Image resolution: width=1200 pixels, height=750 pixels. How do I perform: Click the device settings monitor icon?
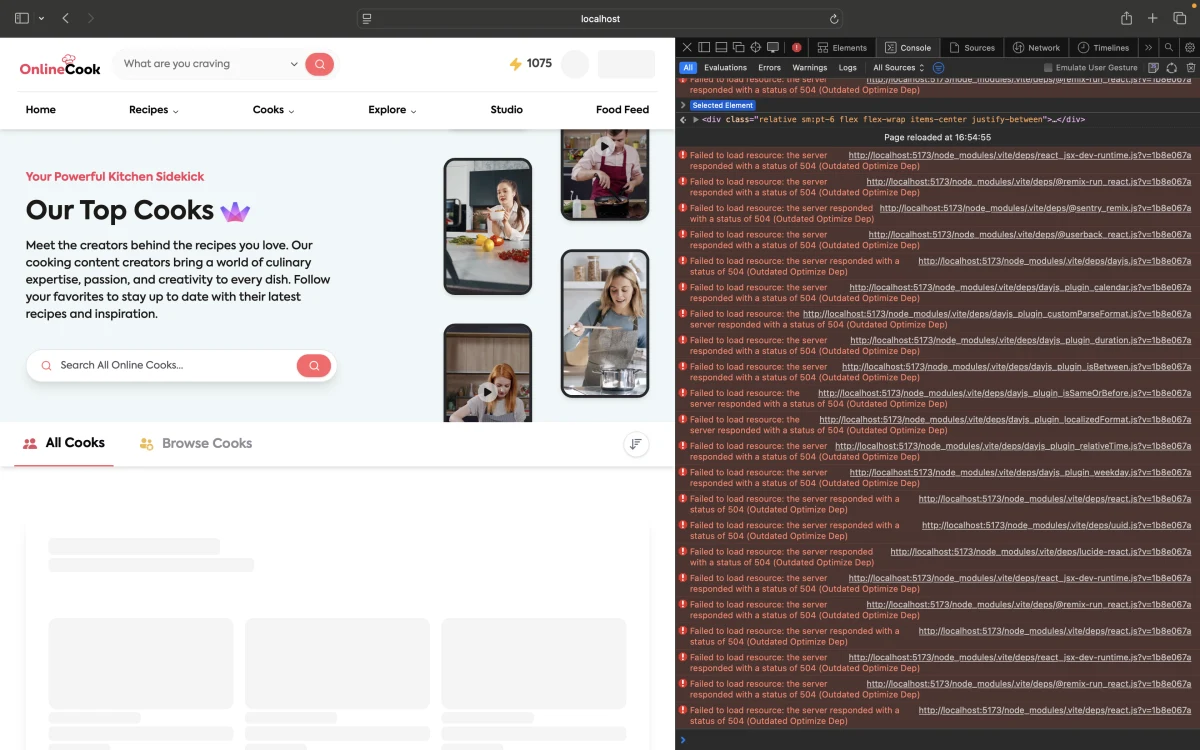pos(772,47)
